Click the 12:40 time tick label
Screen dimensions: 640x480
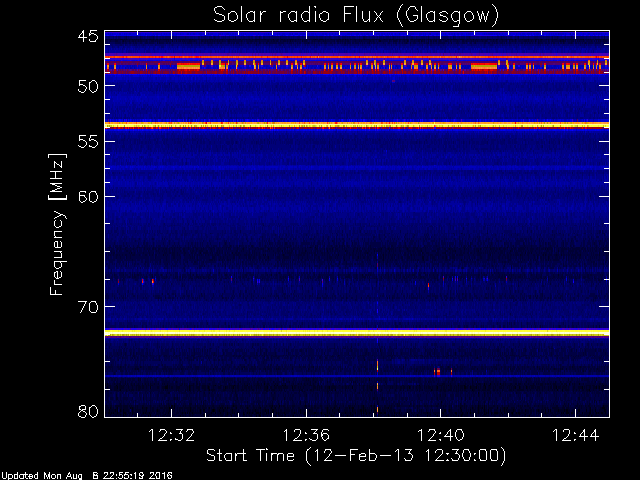(440, 435)
